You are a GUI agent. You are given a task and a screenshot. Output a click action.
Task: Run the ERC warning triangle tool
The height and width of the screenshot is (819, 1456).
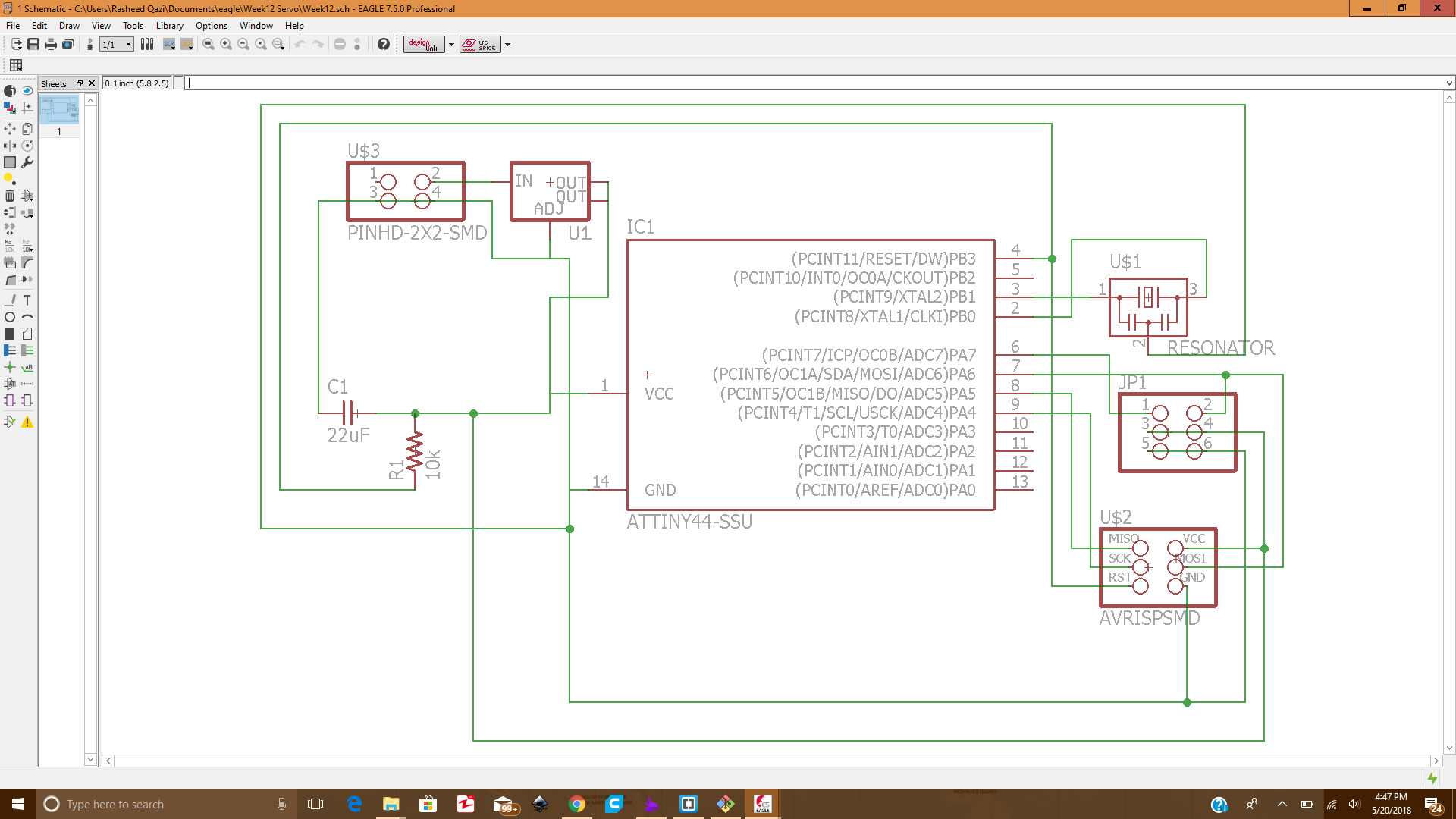(x=27, y=422)
